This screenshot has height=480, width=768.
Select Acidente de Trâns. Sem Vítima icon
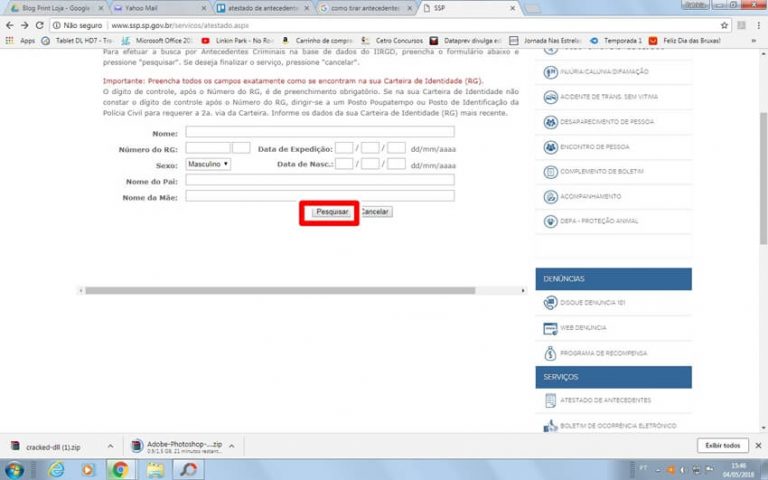(550, 97)
